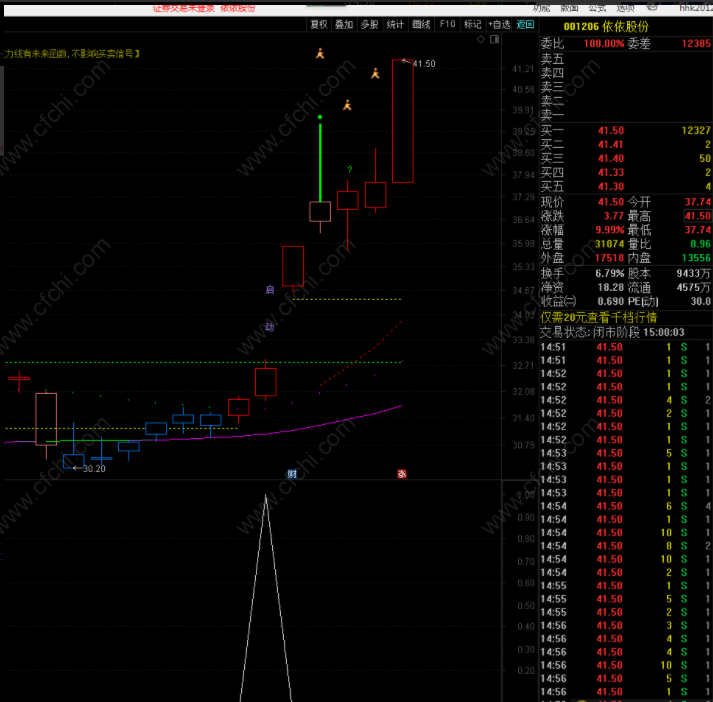
Task: Select the 14:54 tick row with volume 8
Action: click(x=626, y=546)
